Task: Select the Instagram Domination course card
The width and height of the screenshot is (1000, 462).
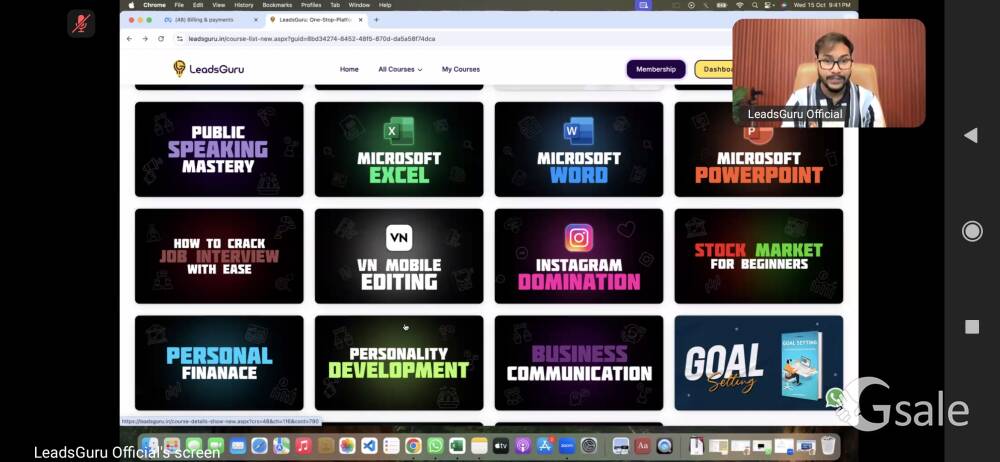Action: pos(579,256)
